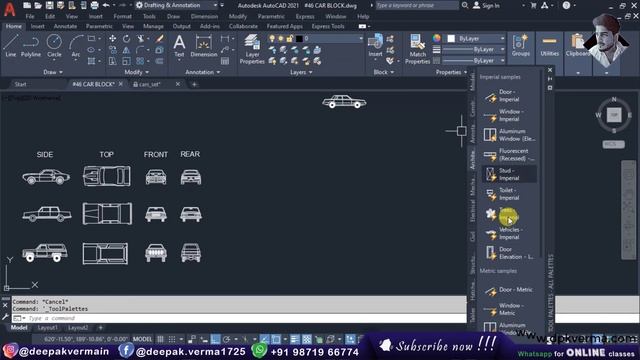Select the Scale tool in Modify panel

click(x=127, y=61)
